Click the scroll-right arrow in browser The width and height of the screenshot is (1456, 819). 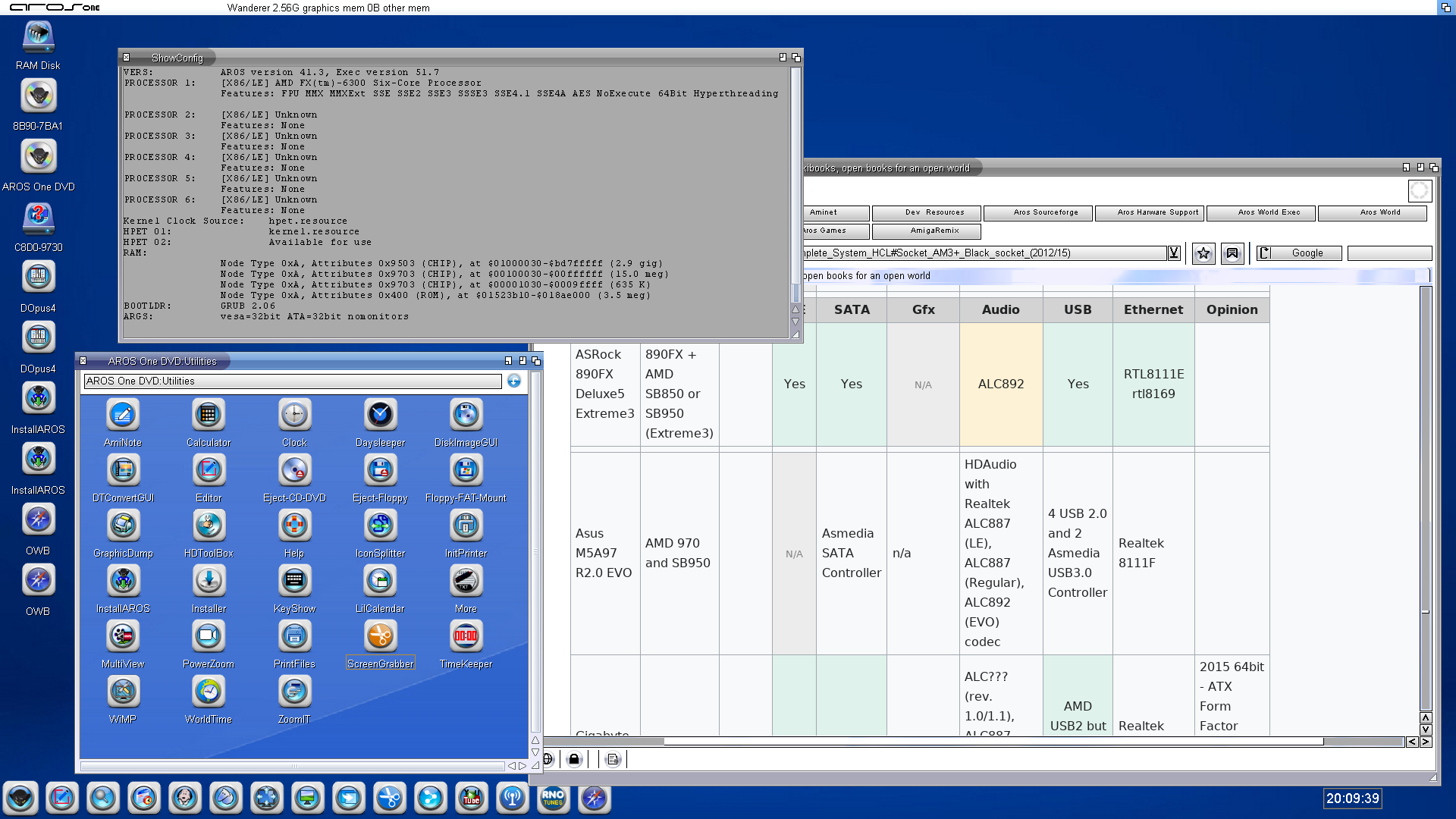pos(1426,742)
